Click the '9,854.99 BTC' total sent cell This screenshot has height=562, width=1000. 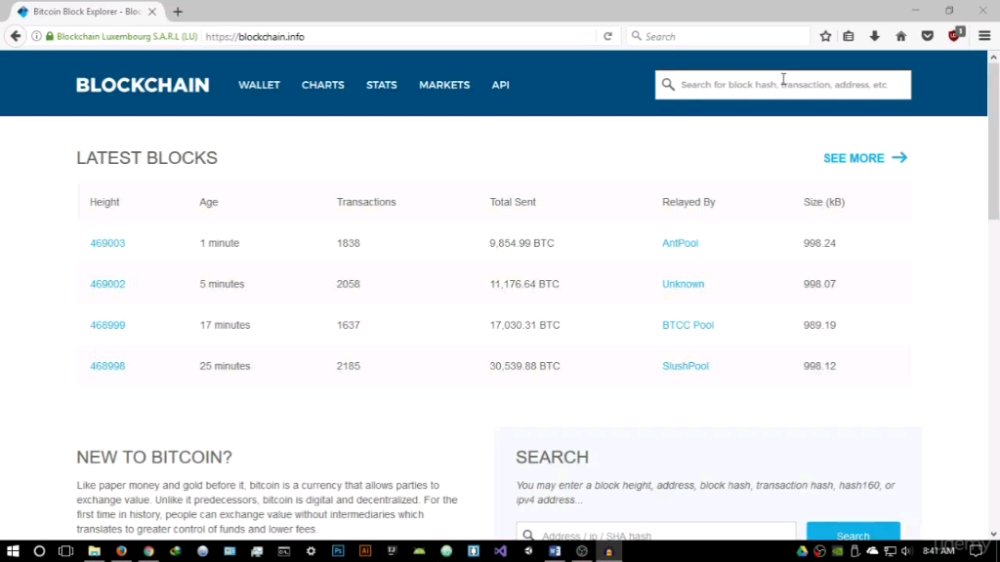[522, 243]
